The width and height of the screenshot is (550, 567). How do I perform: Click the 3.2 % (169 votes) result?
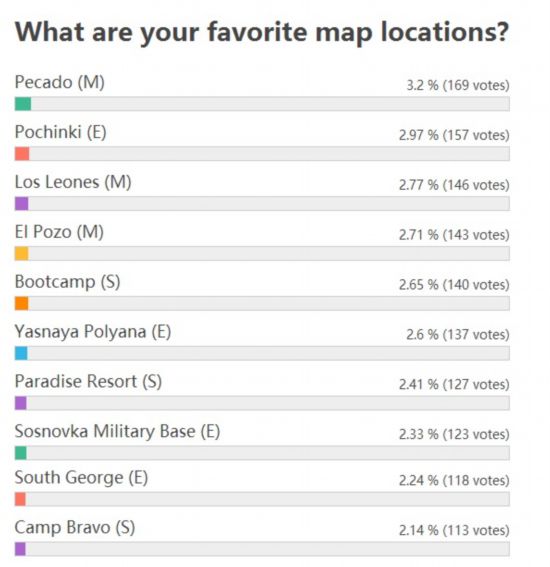458,86
